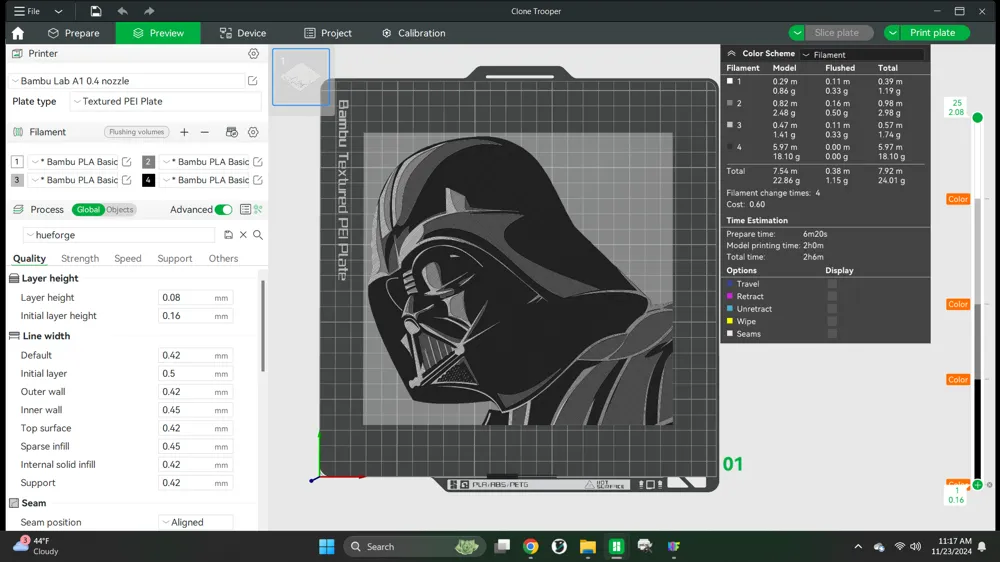This screenshot has width=1000, height=562.
Task: Open the parameter table list icon
Action: (245, 209)
